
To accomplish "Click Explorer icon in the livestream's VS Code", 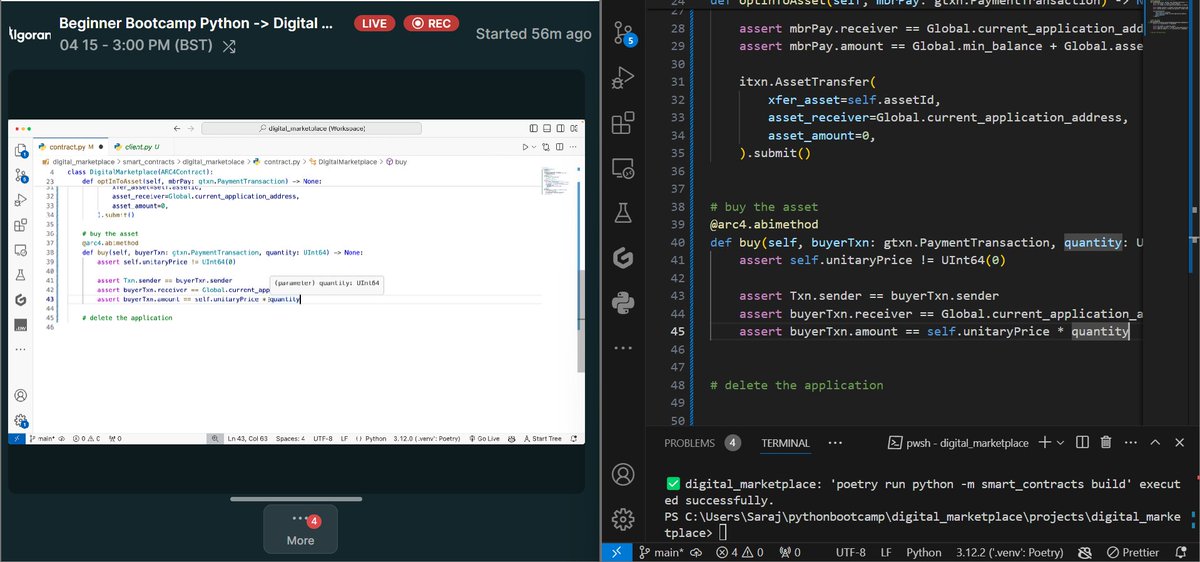I will click(x=20, y=151).
